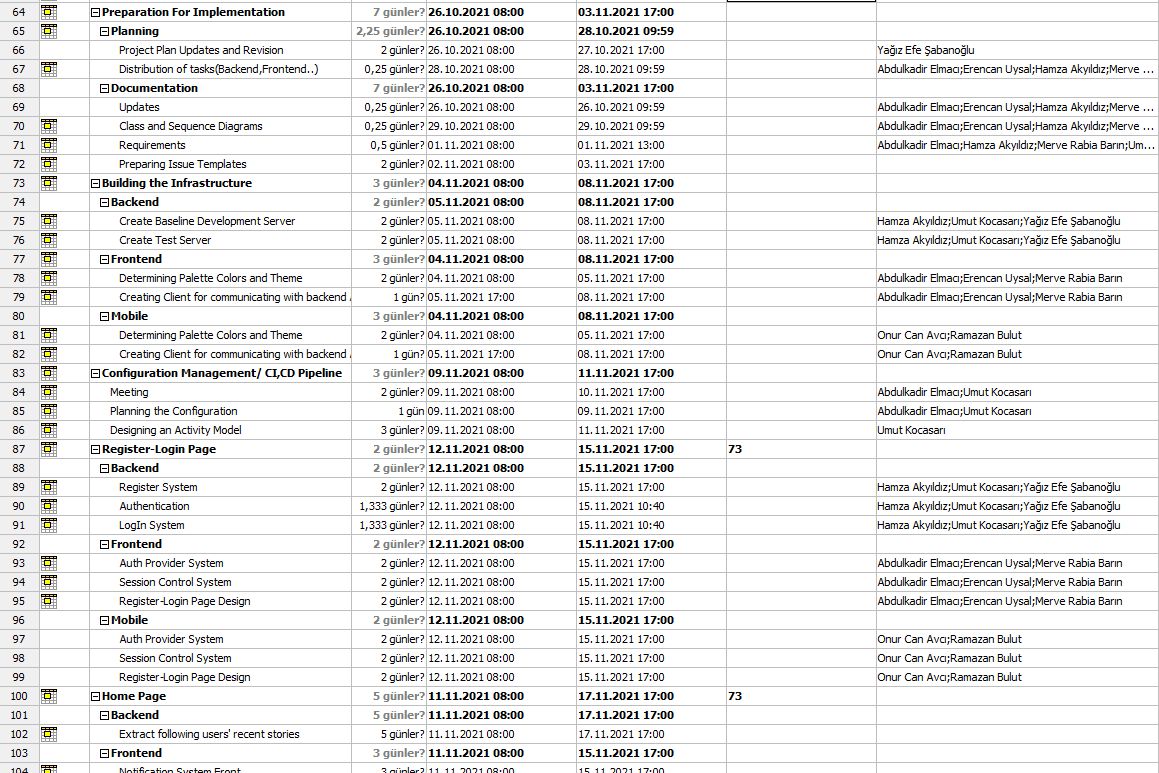This screenshot has height=773, width=1159.
Task: Collapse the Home Page group
Action: pos(95,697)
